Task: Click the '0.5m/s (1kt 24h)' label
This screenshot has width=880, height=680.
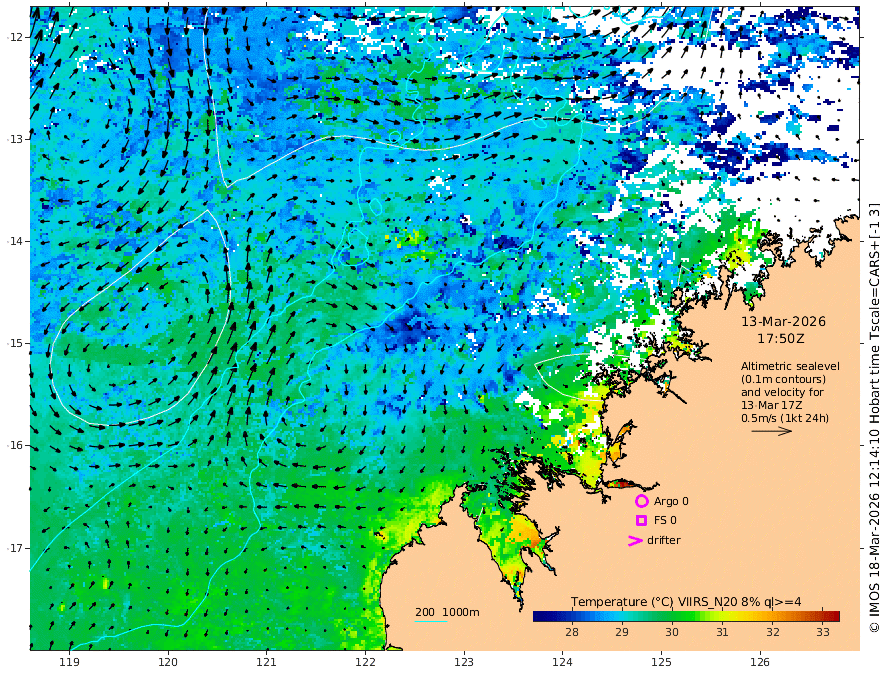Action: 785,418
